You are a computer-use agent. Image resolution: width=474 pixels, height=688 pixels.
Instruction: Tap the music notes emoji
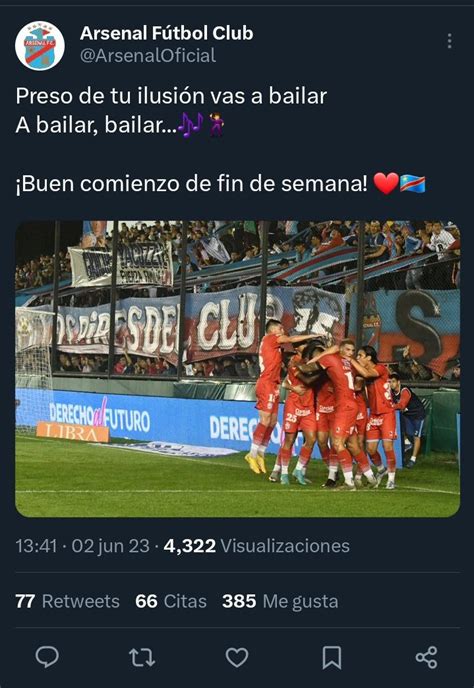[x=191, y=125]
